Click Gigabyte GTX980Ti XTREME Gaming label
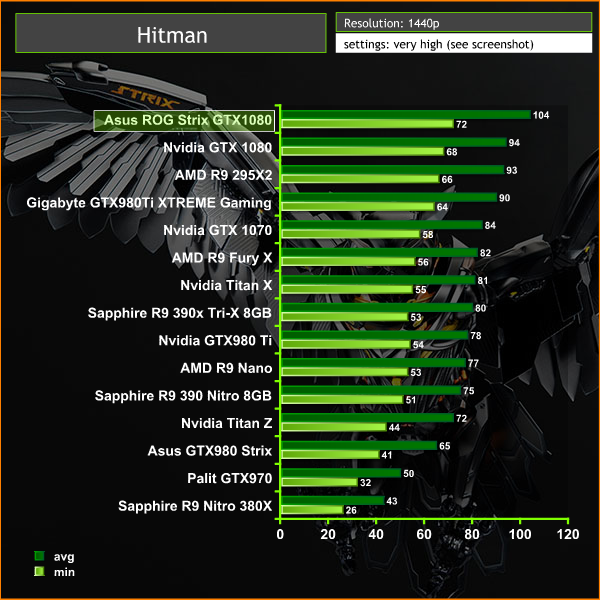 (149, 203)
